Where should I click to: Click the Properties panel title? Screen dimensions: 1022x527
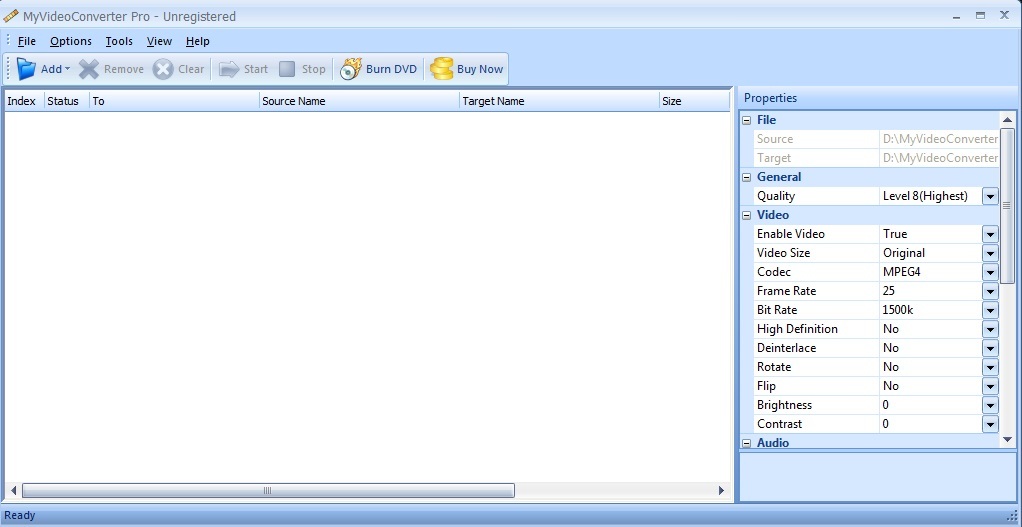[770, 98]
